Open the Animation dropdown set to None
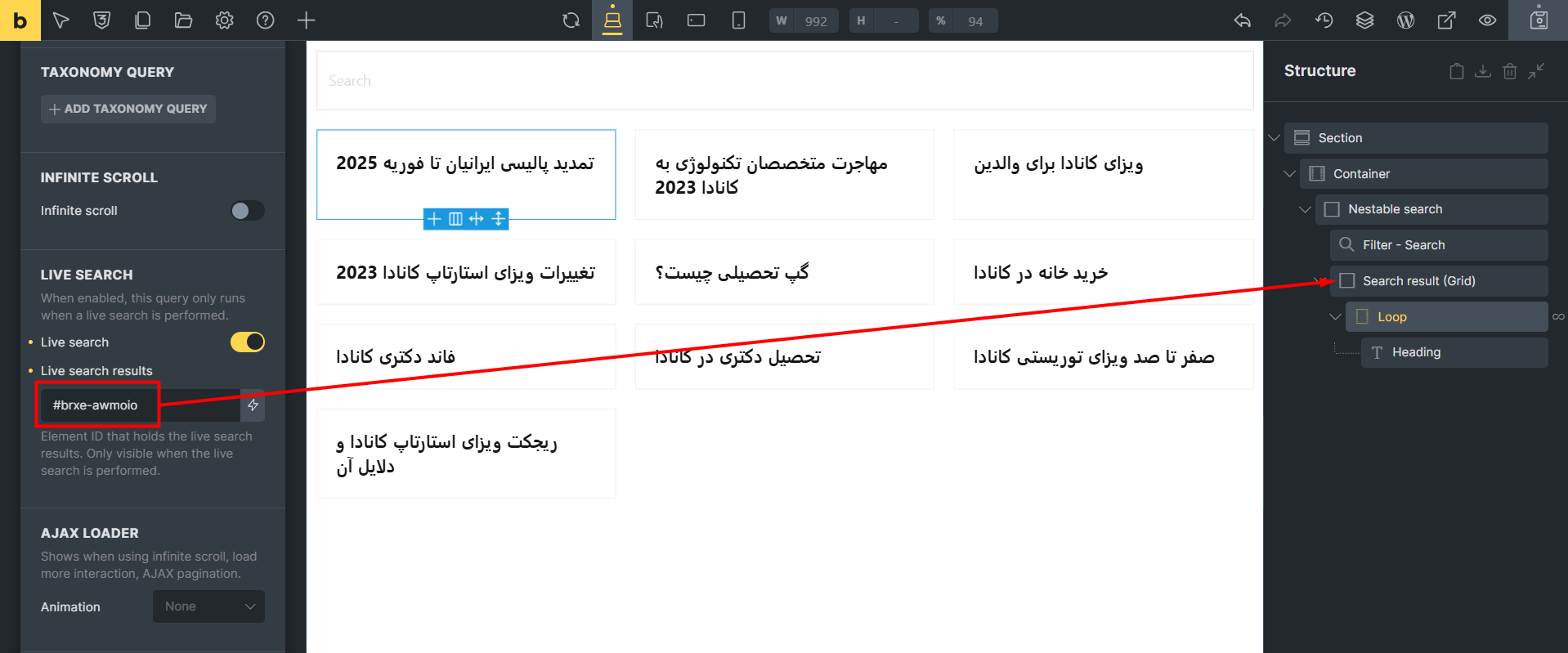The image size is (1568, 653). (x=208, y=606)
